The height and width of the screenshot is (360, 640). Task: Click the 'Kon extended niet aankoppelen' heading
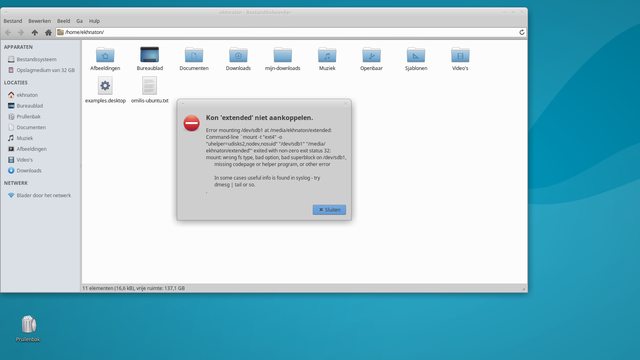click(260, 118)
